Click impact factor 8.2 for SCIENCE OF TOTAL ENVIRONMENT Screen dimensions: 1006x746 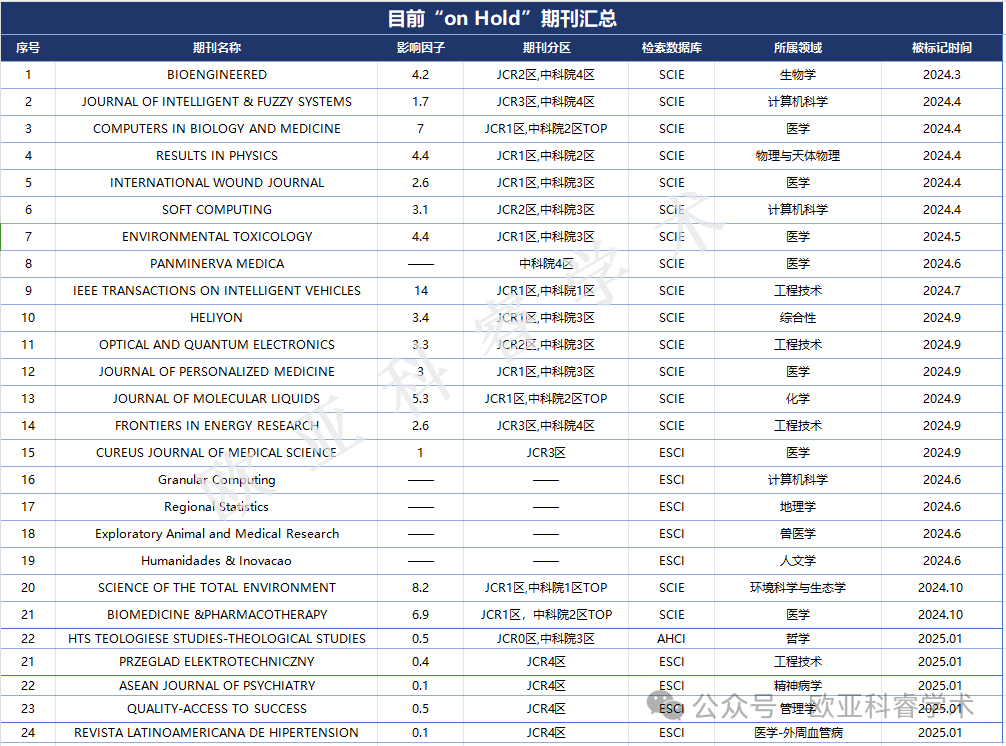tap(420, 587)
